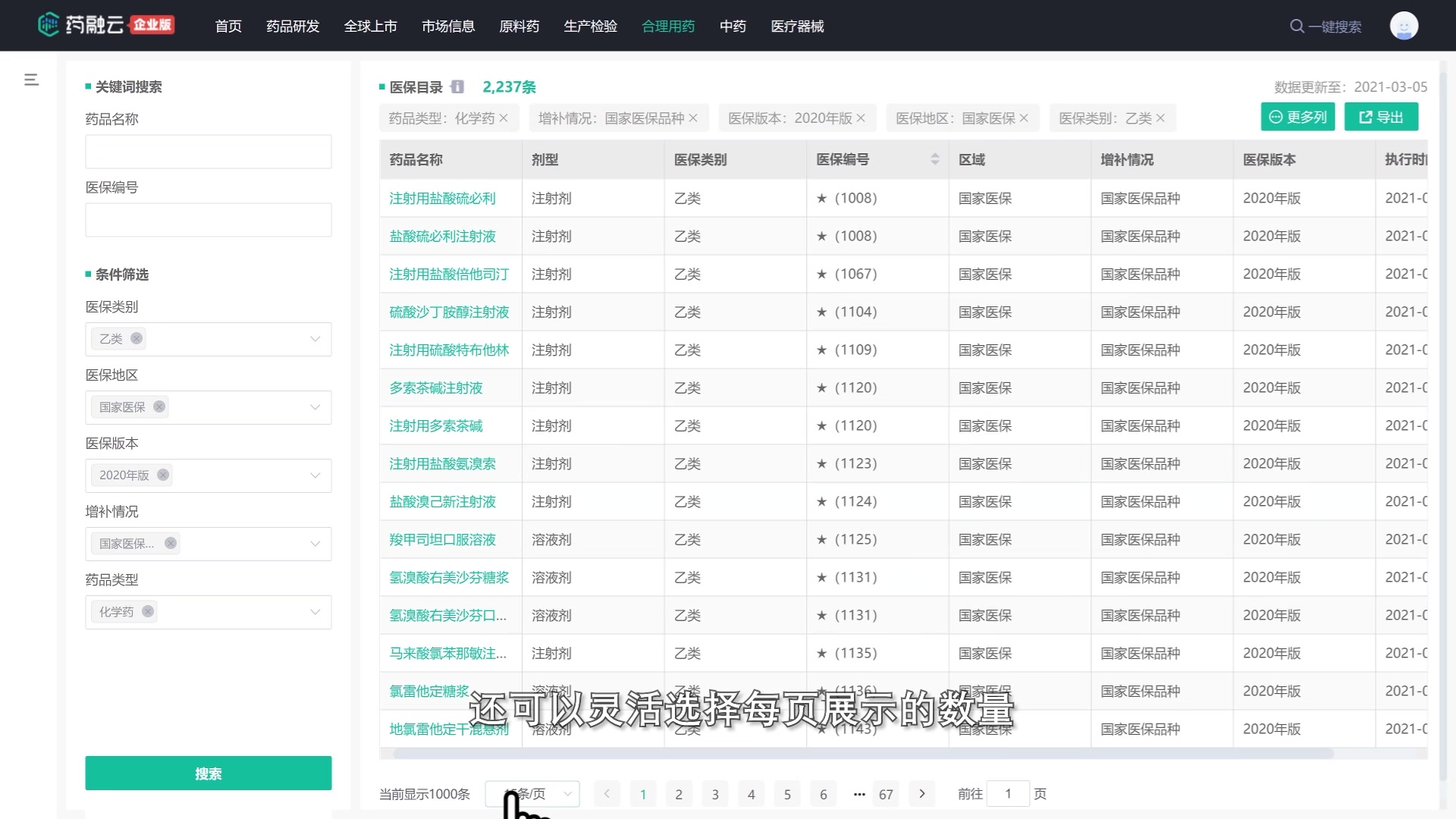
Task: Click the info icon beside 医保目录
Action: 457,86
